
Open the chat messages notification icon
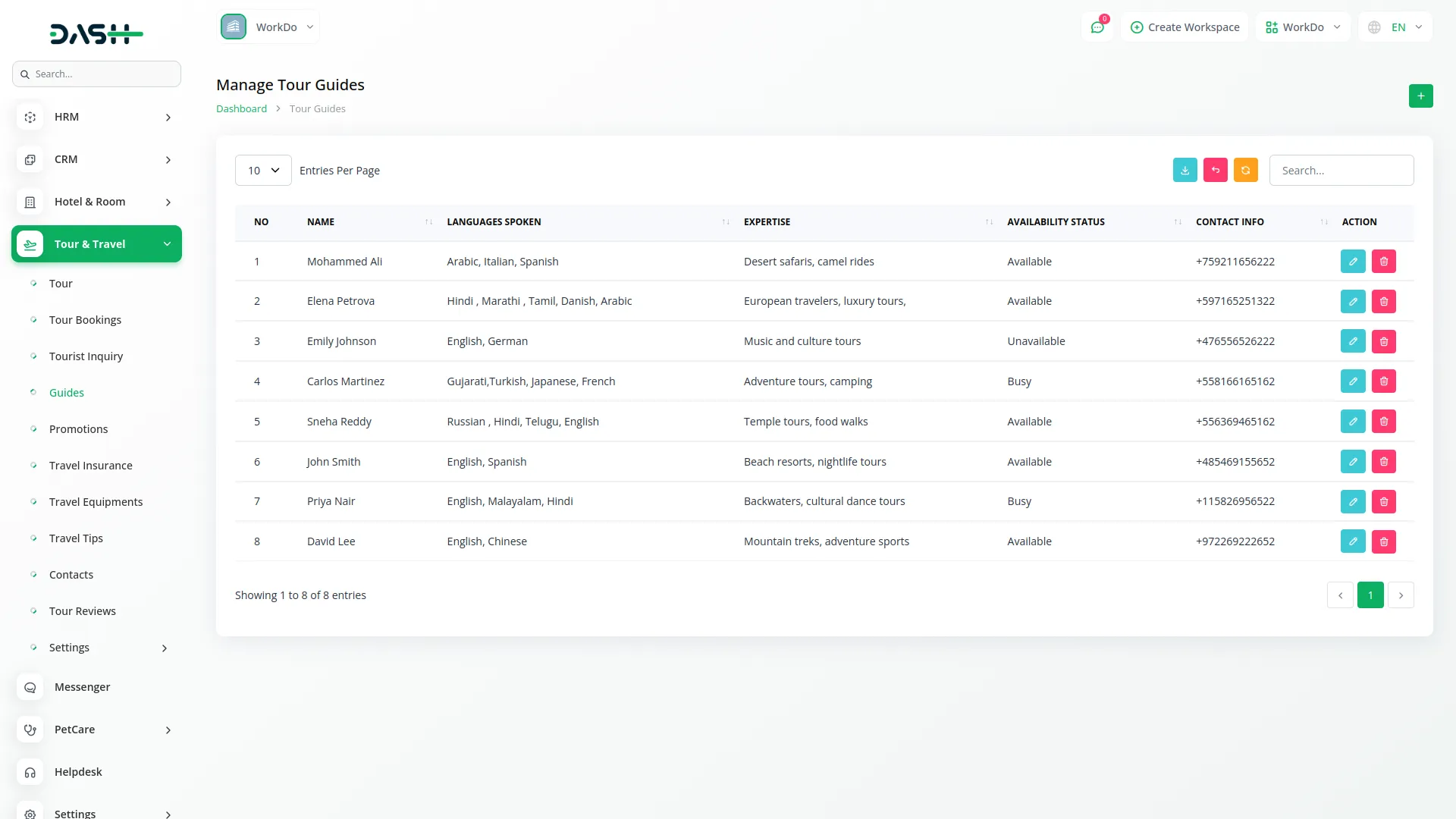click(1097, 27)
